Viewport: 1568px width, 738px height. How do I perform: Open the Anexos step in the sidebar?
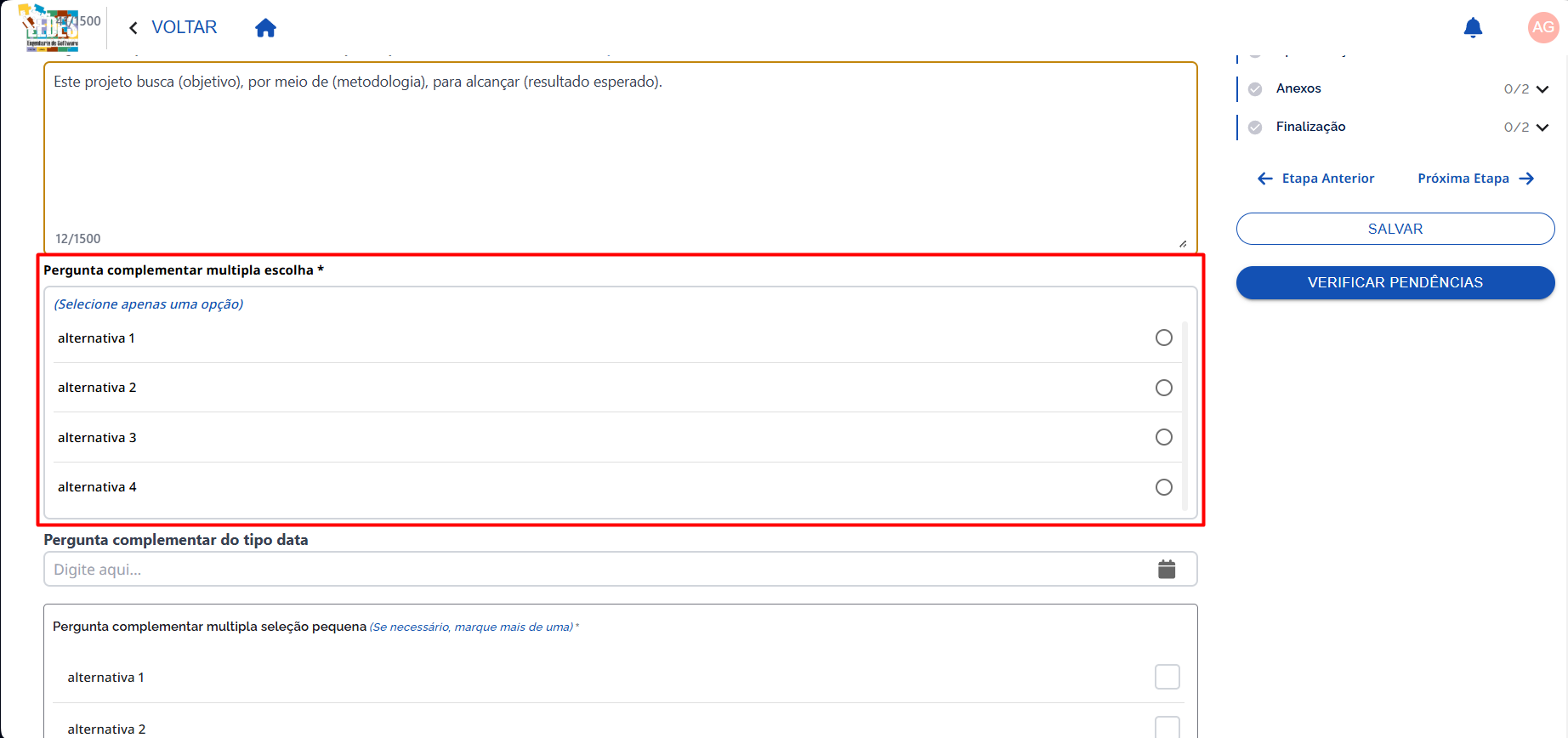1298,88
